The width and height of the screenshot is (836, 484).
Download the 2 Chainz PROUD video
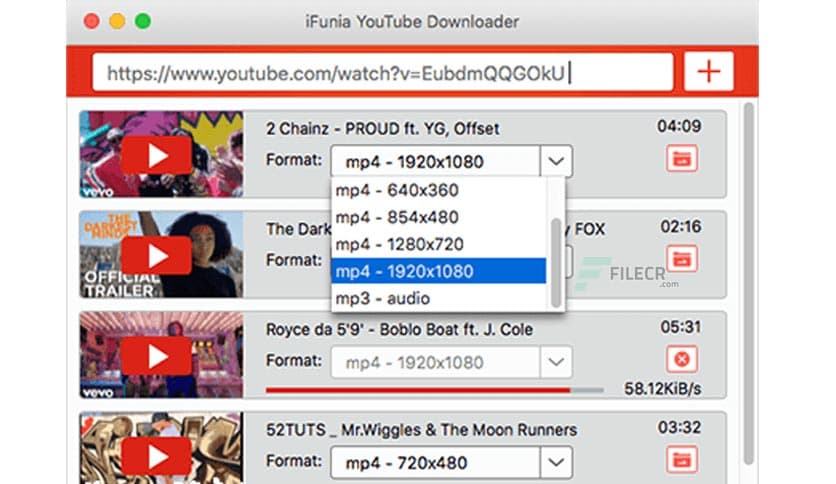point(681,159)
